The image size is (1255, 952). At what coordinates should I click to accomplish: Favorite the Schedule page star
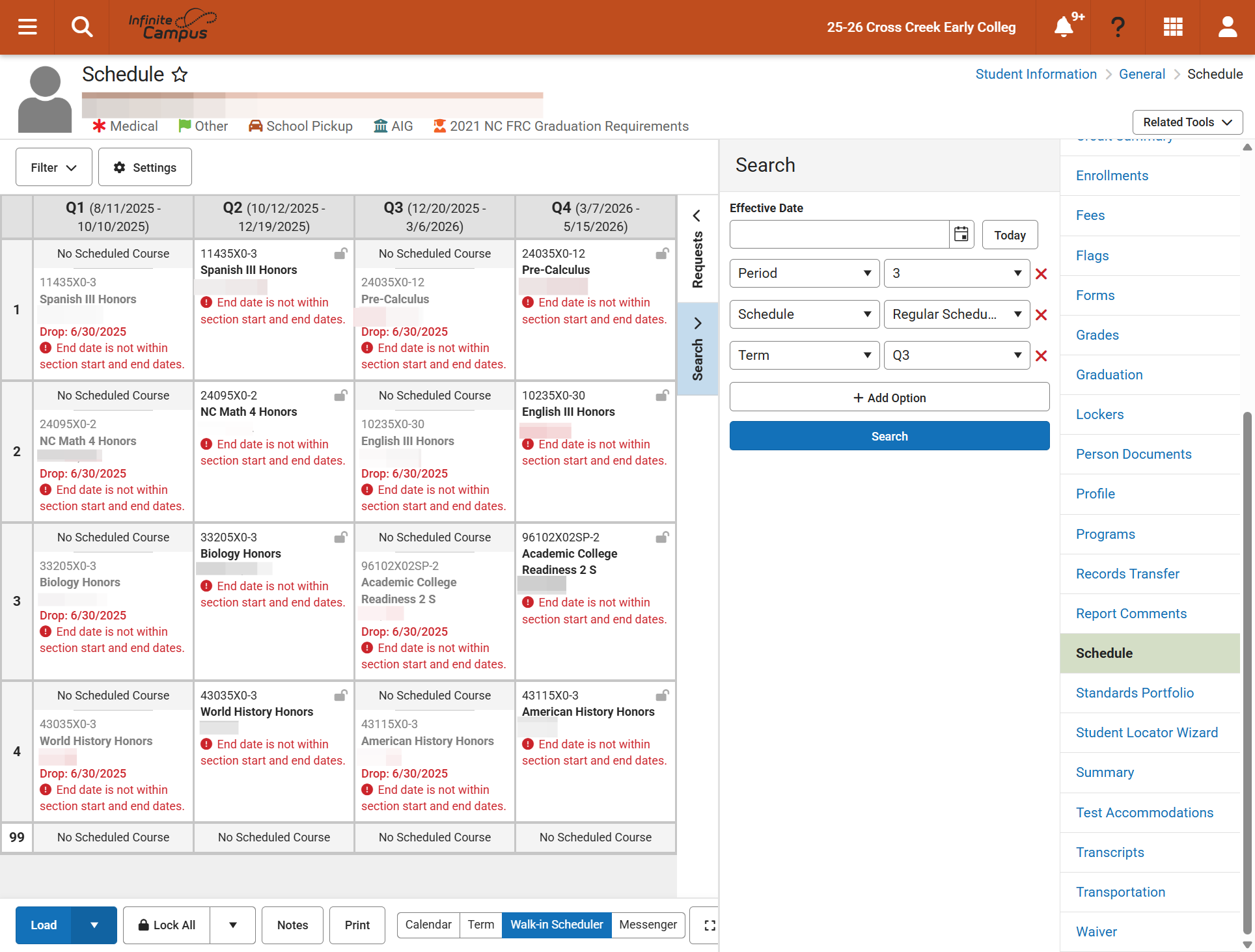[180, 75]
